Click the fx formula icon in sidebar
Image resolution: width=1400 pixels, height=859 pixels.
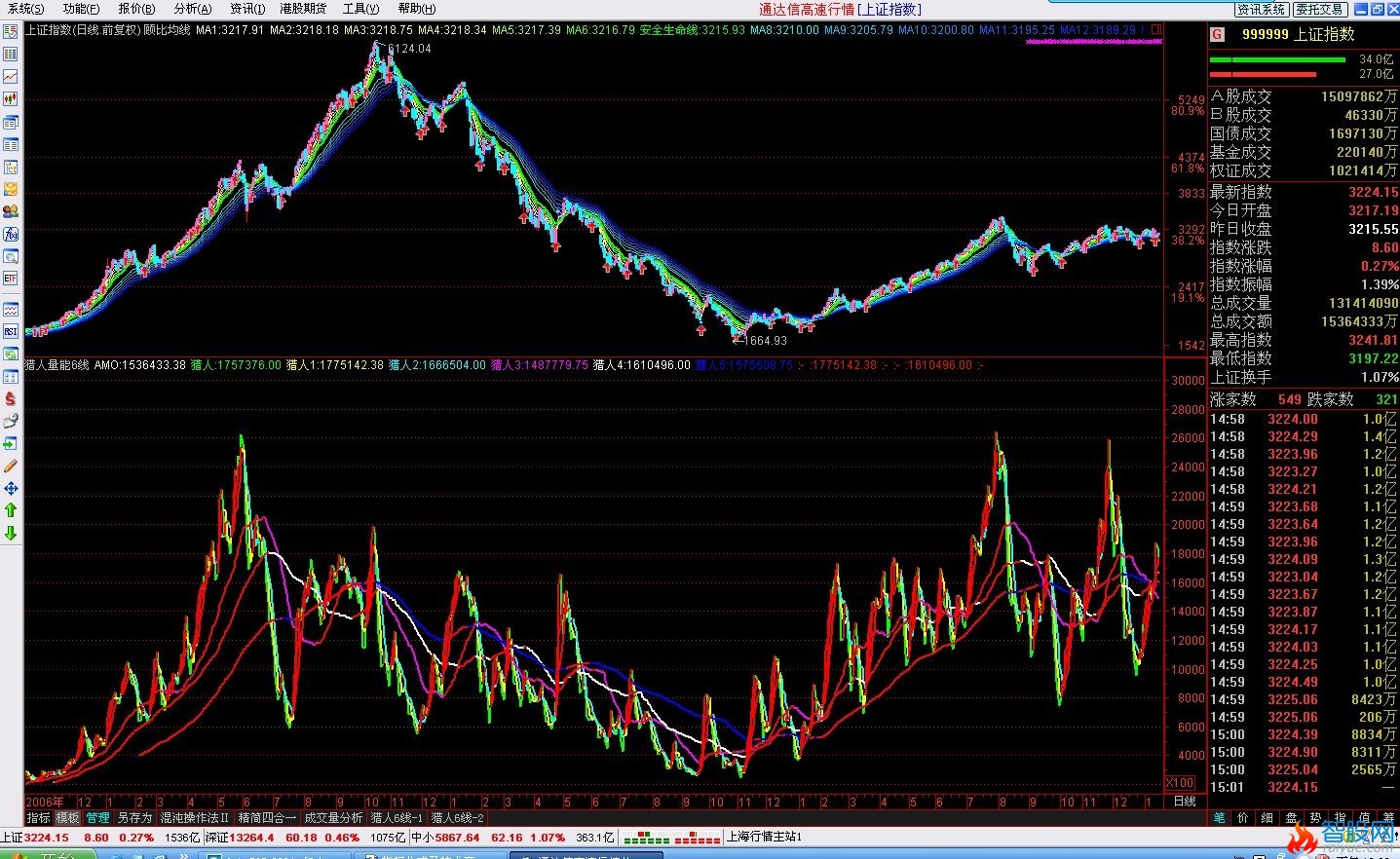click(11, 234)
